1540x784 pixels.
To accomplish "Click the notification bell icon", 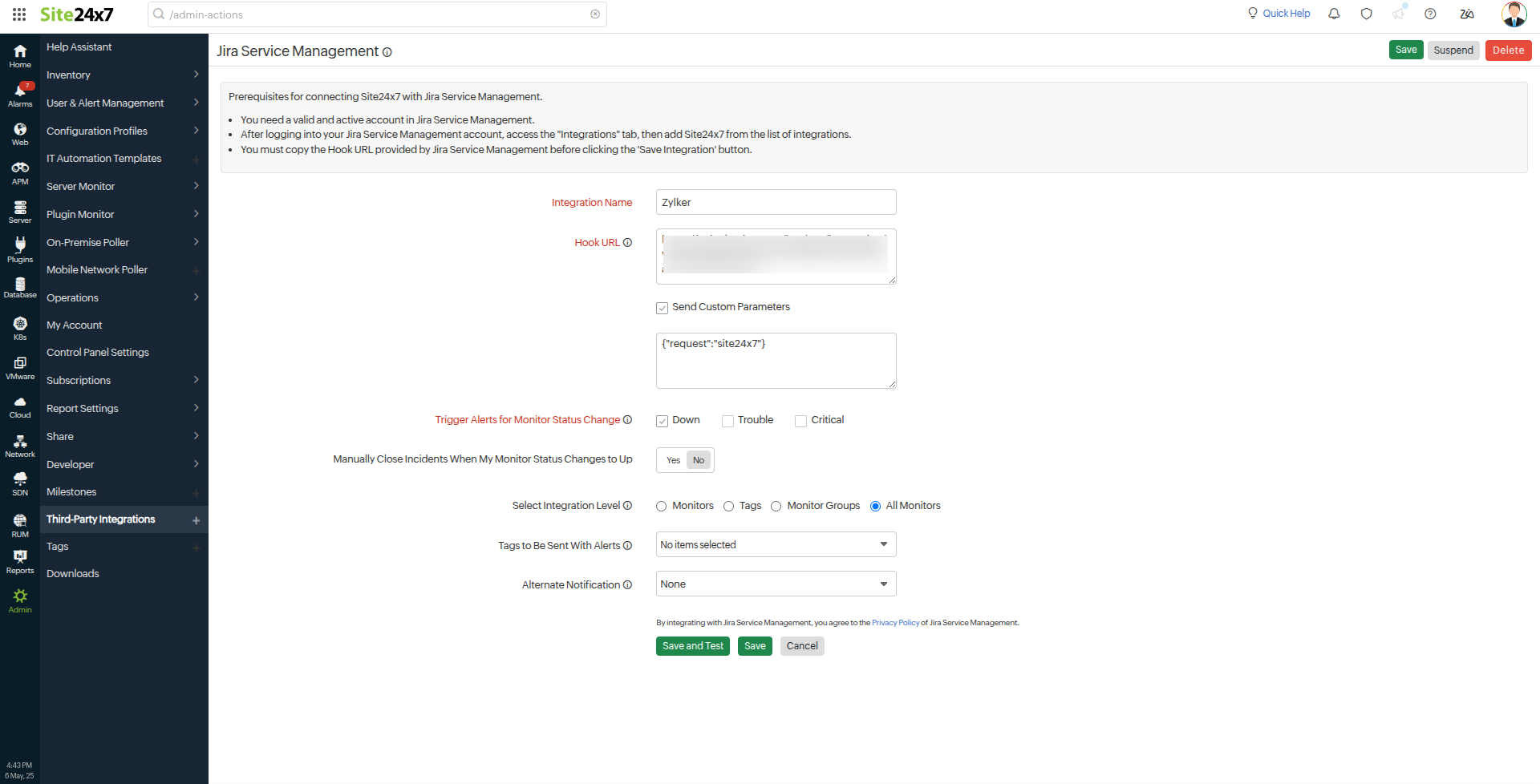I will pos(1334,14).
